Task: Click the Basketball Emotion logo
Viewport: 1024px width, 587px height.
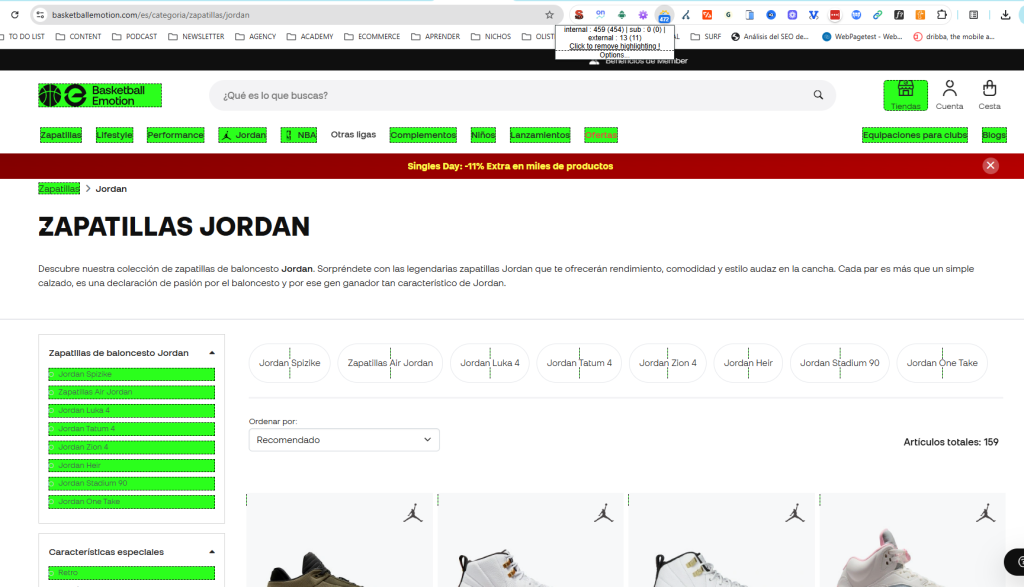Action: 100,95
